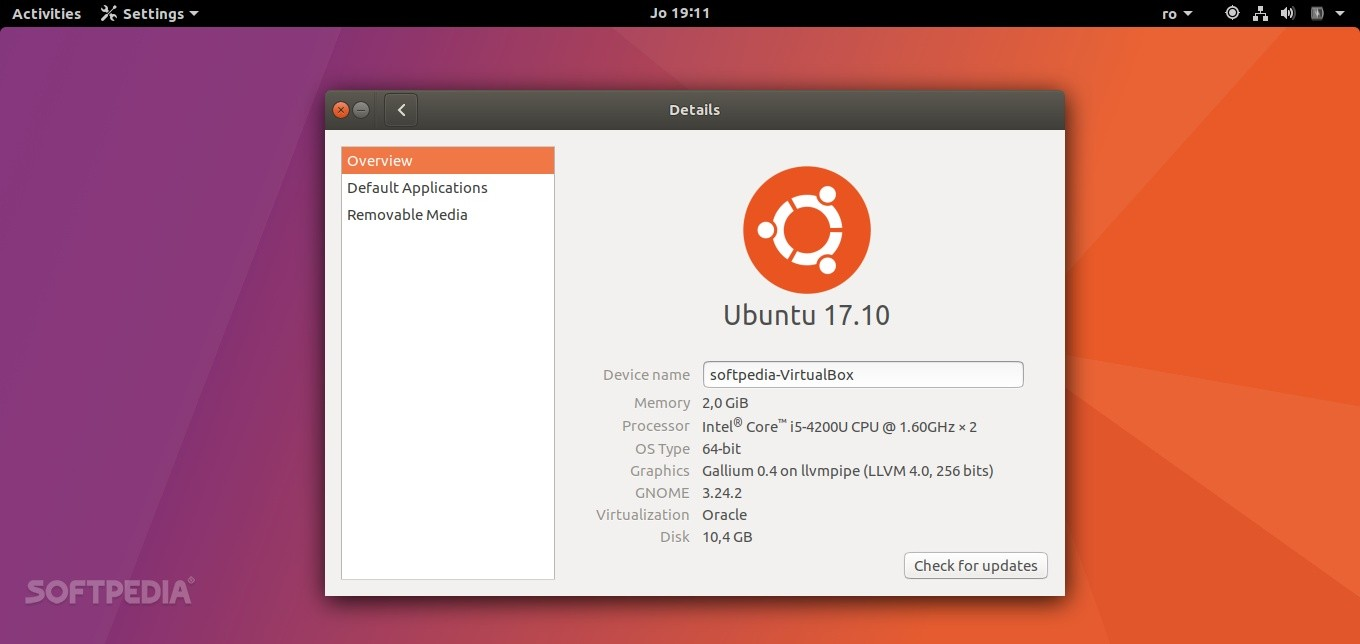1360x644 pixels.
Task: Click the Ubuntu 17.10 title text
Action: 807,315
